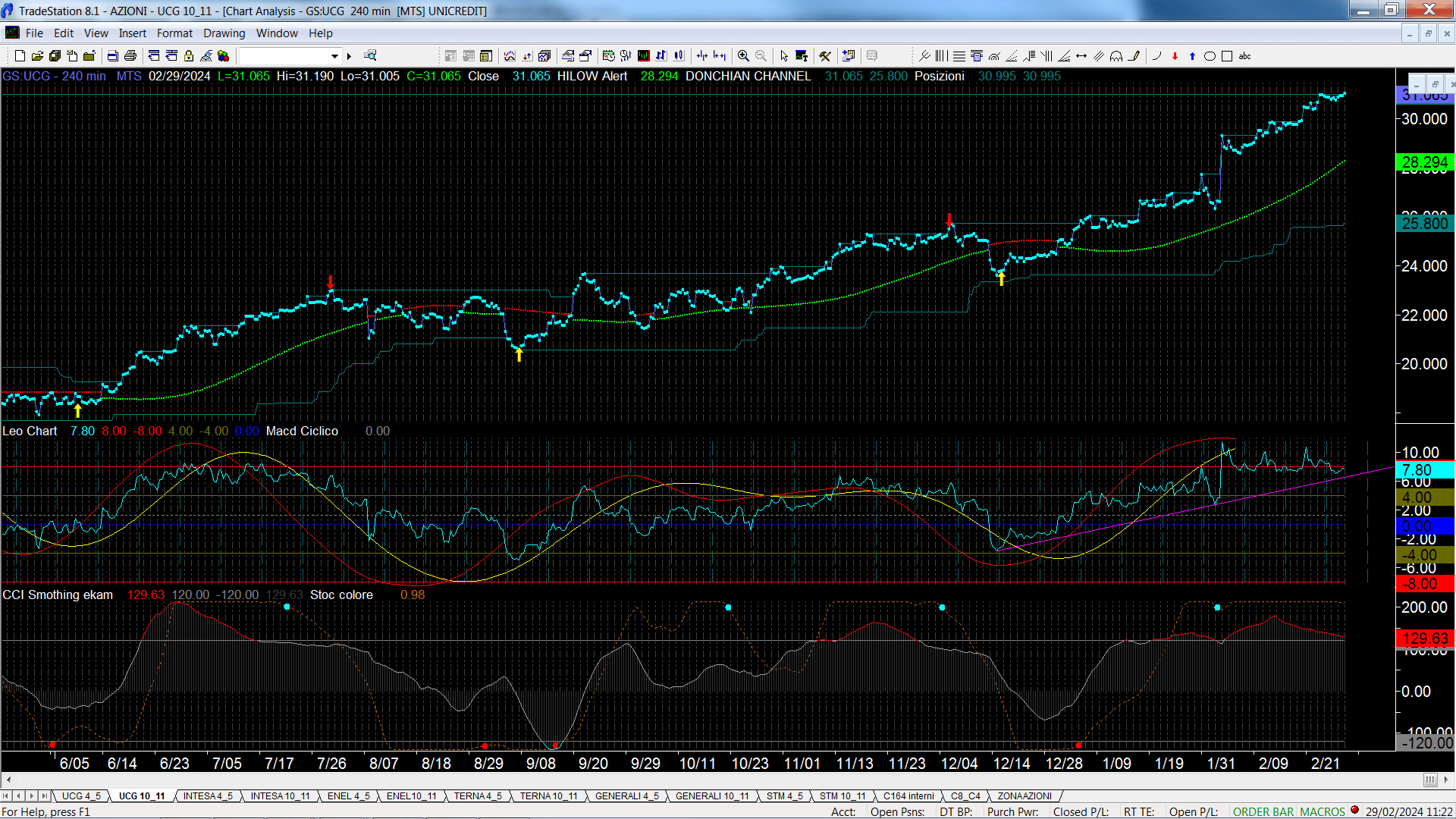
Task: Open the toolbar combo box dropdown
Action: pyautogui.click(x=334, y=56)
